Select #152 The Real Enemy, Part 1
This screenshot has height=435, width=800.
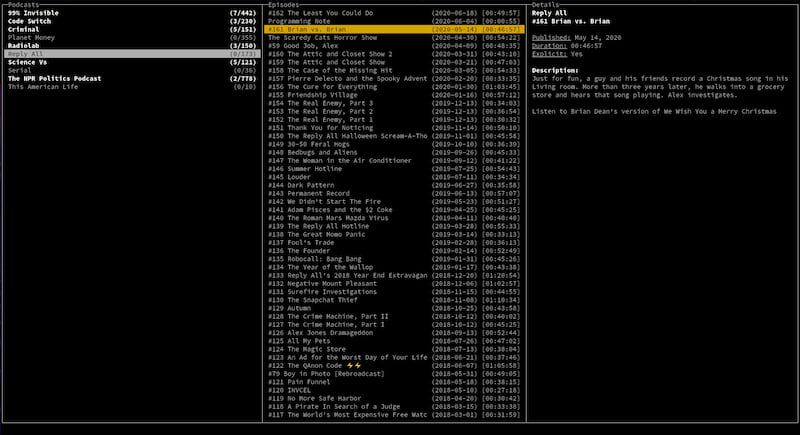point(394,119)
